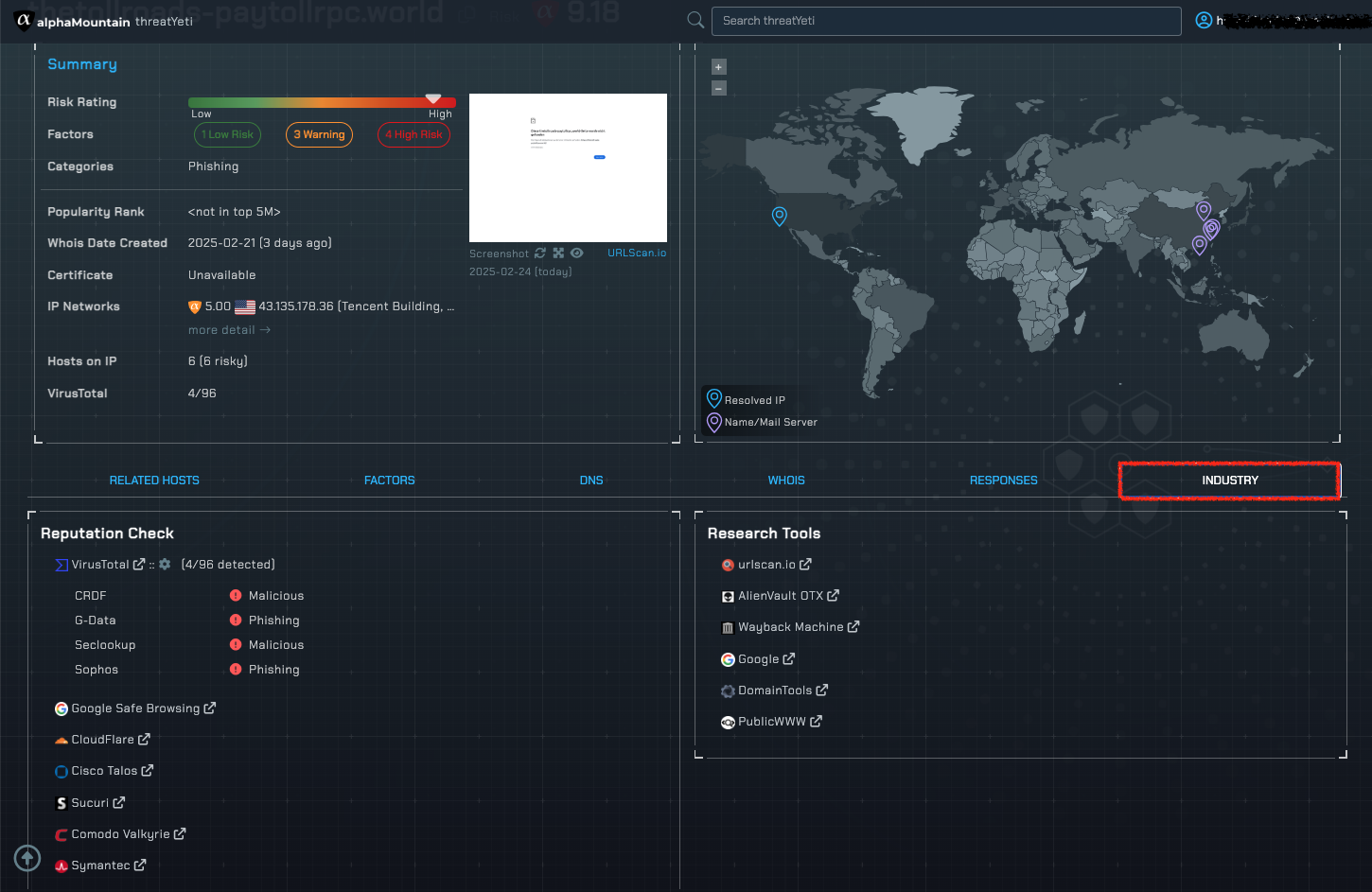The image size is (1372, 892).
Task: Toggle screenshot visibility eye icon
Action: tap(577, 254)
